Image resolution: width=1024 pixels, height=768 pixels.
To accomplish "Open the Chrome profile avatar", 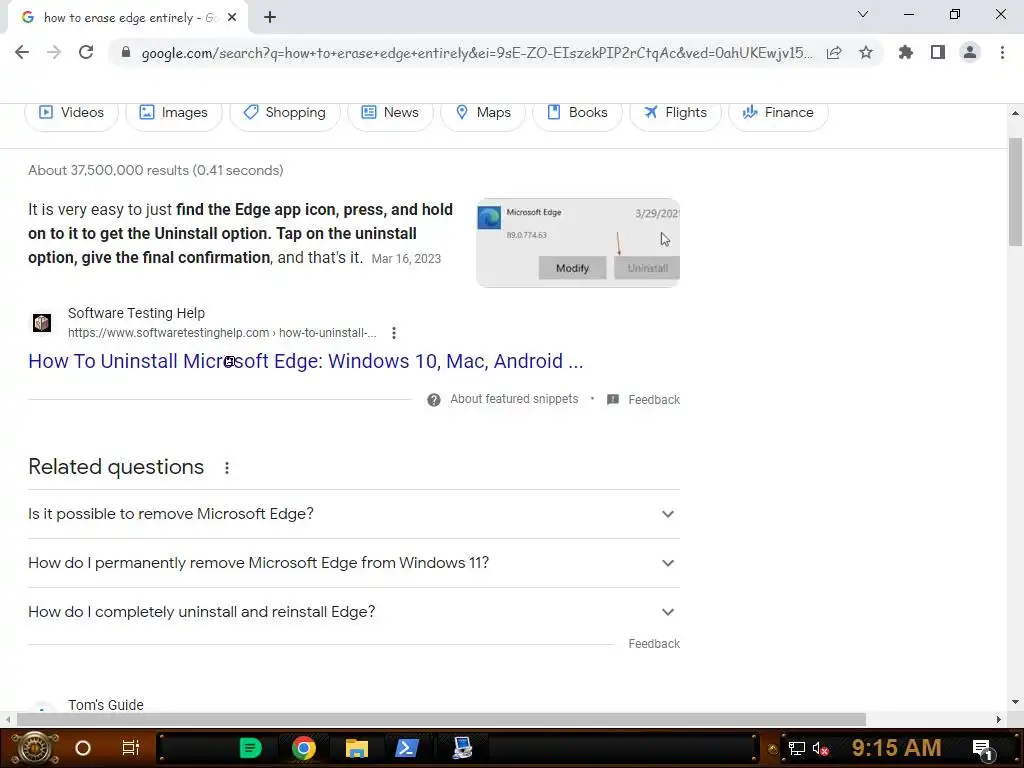I will [970, 52].
